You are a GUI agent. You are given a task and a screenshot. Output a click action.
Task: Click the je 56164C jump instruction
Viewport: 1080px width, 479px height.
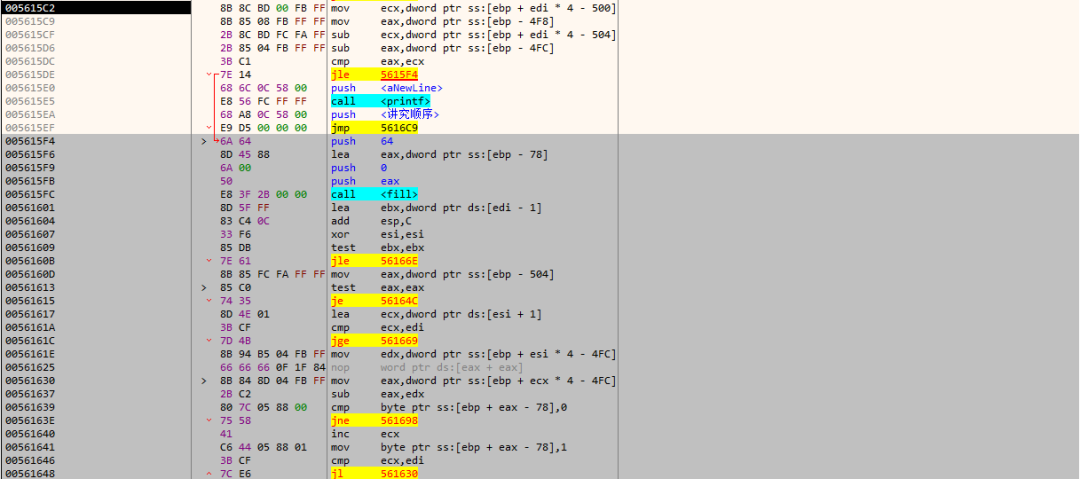coord(375,300)
